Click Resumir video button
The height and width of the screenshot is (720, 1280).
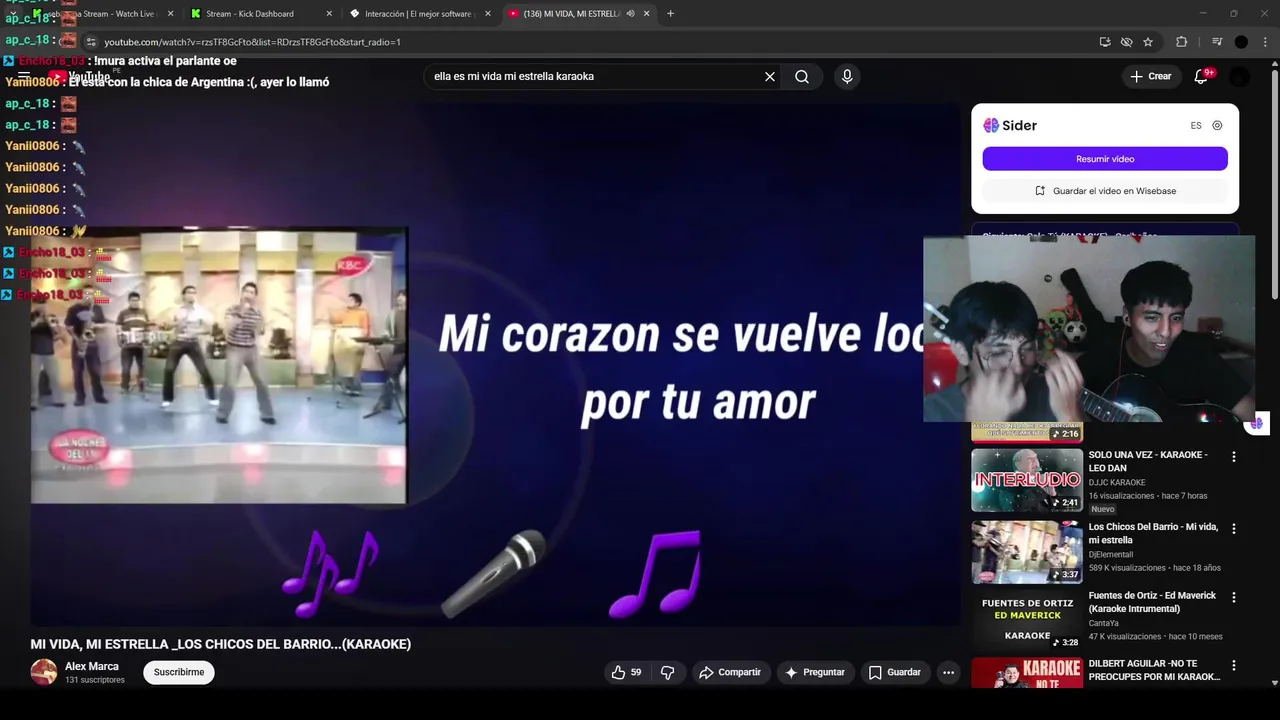pyautogui.click(x=1105, y=159)
